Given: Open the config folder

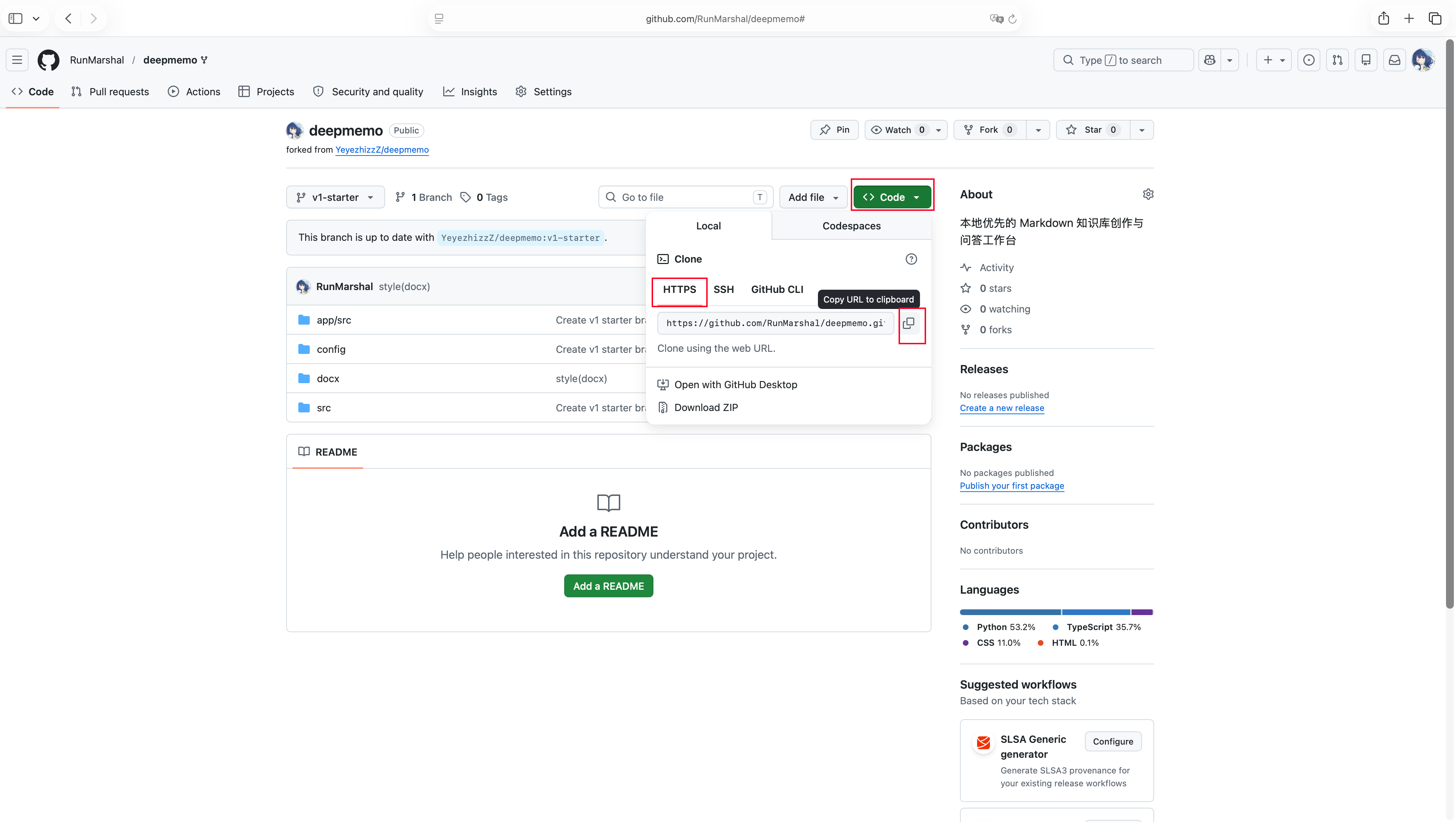Looking at the screenshot, I should (x=331, y=349).
